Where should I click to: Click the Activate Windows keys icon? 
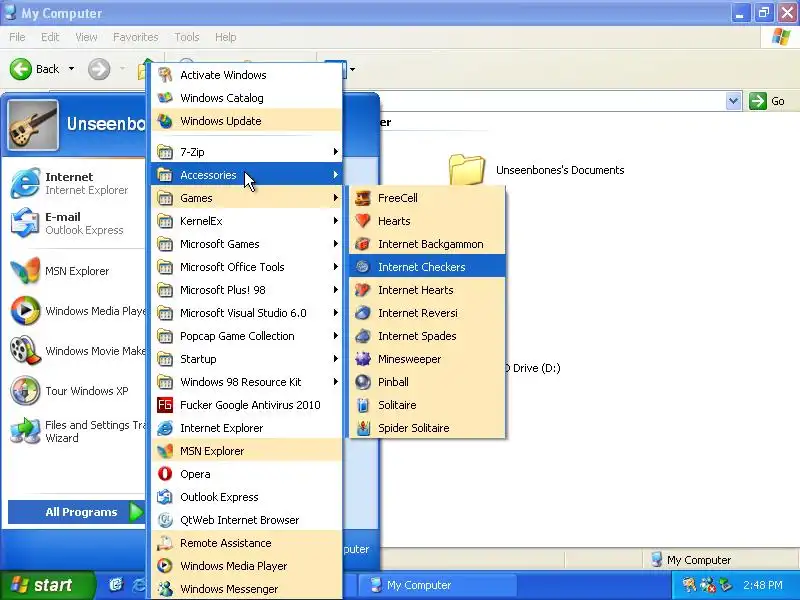point(165,75)
